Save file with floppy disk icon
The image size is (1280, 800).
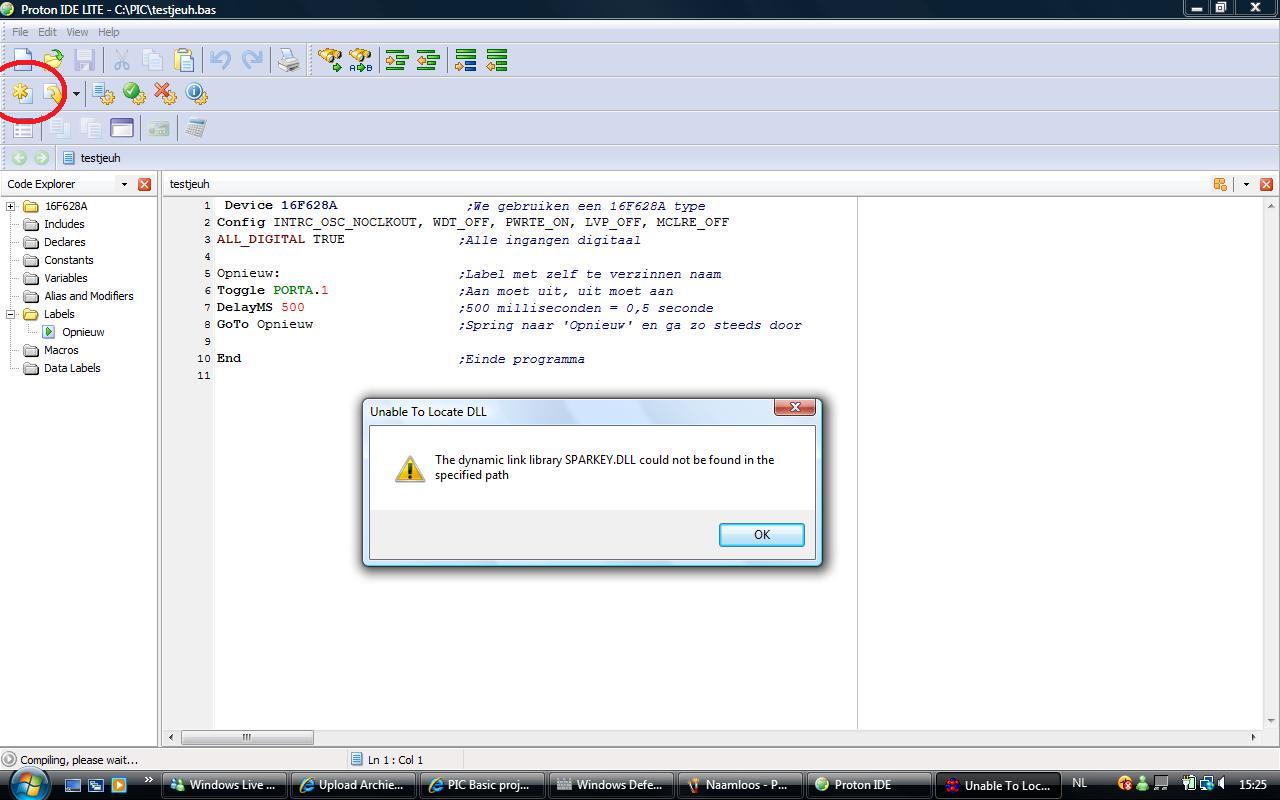click(x=85, y=61)
